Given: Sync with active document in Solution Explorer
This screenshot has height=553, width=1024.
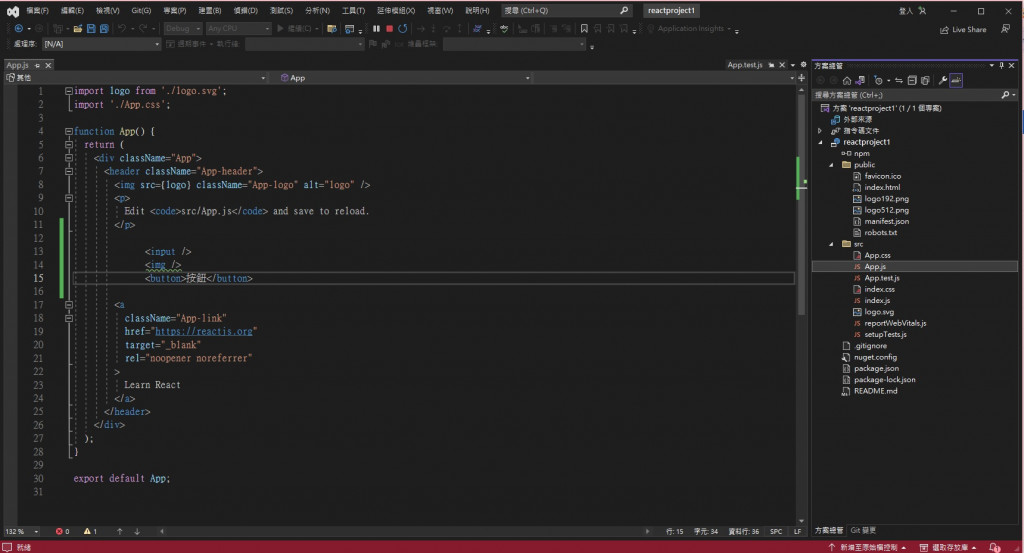Looking at the screenshot, I should tap(899, 80).
